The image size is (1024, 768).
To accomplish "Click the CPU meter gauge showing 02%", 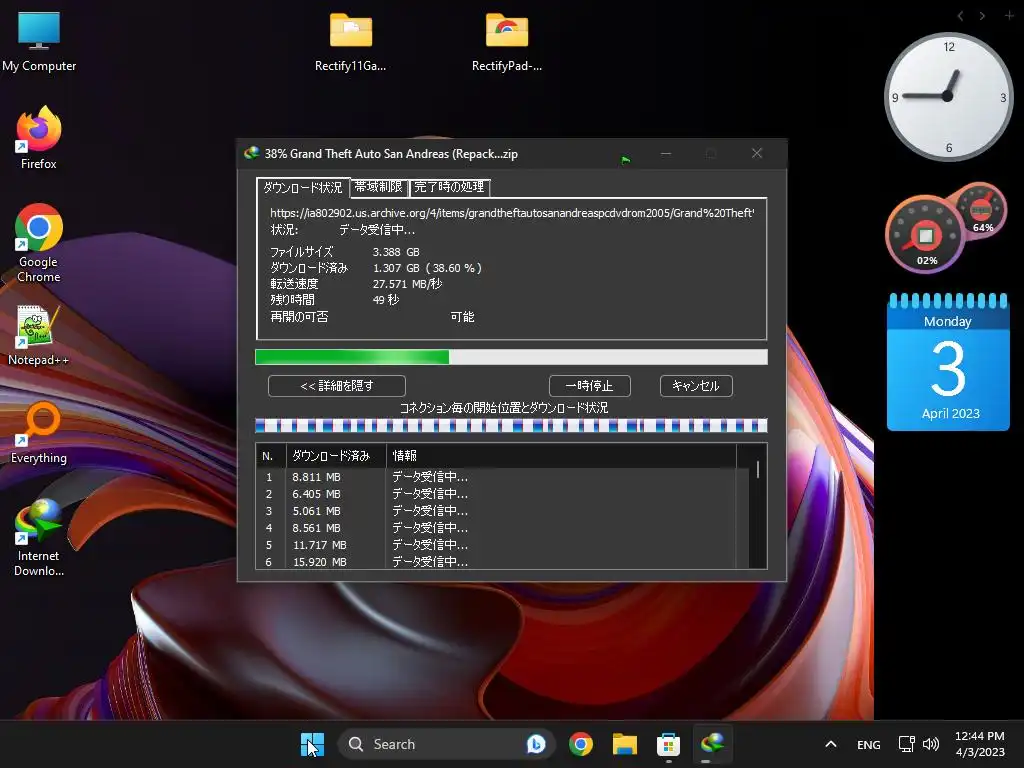I will [925, 235].
